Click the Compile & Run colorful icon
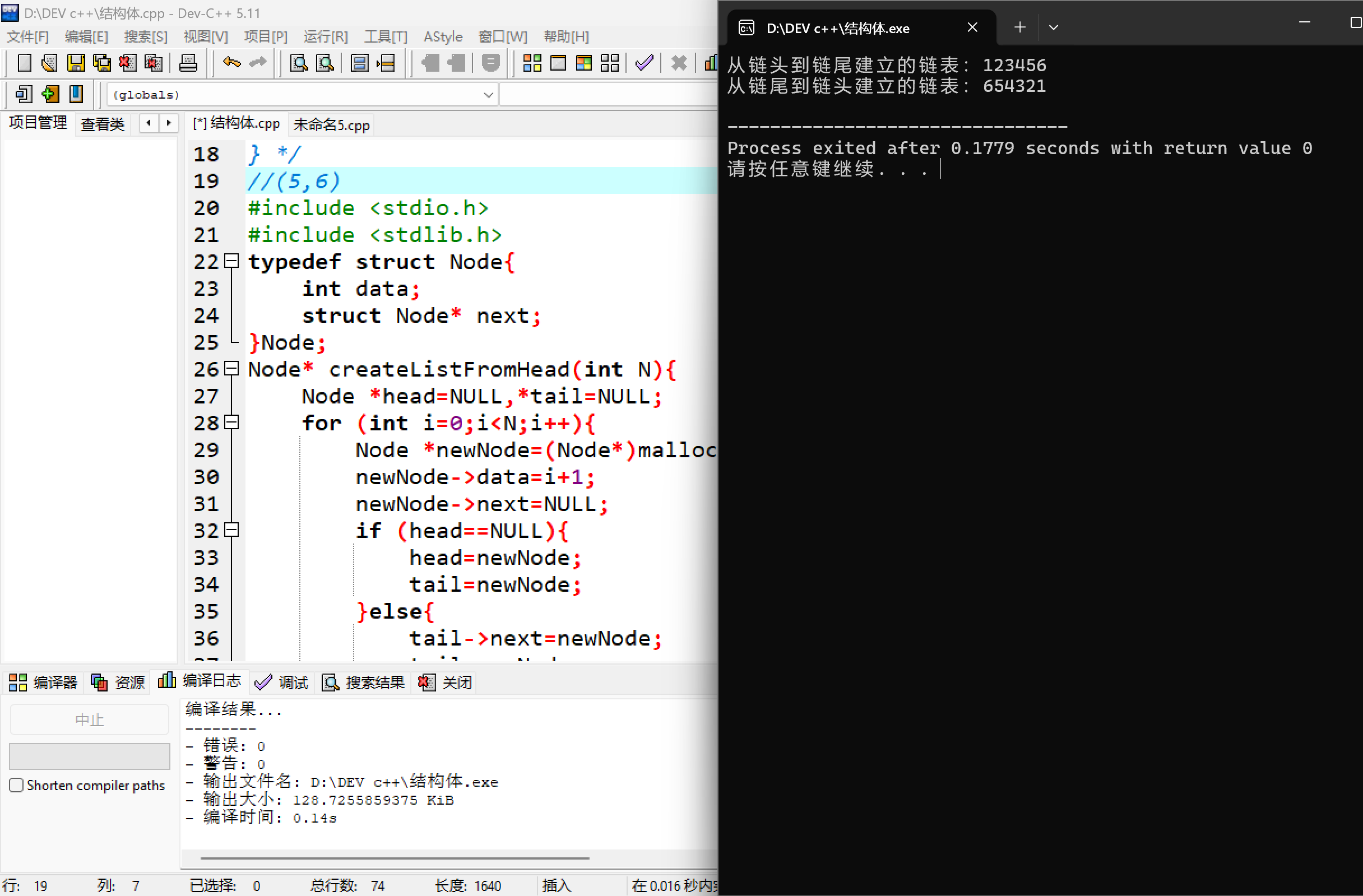 [583, 62]
